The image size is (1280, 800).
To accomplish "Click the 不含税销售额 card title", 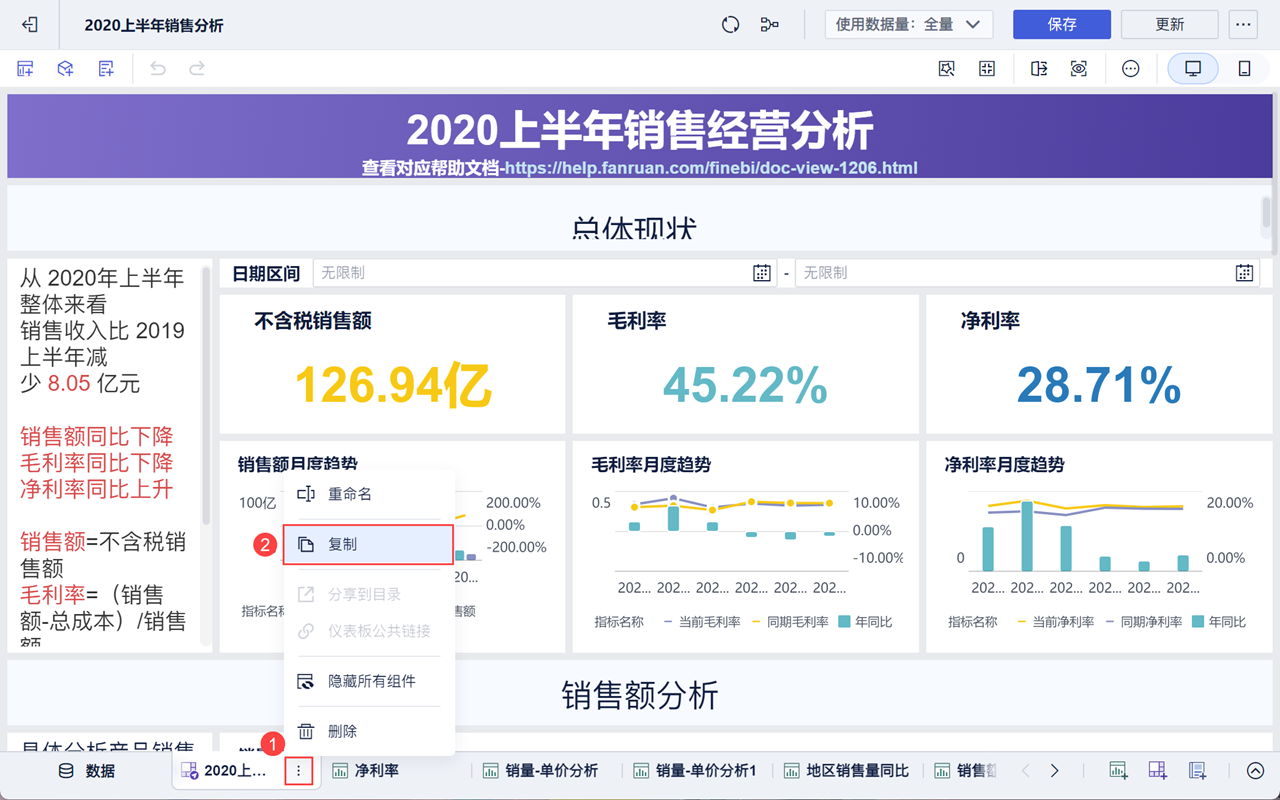I will [x=313, y=321].
